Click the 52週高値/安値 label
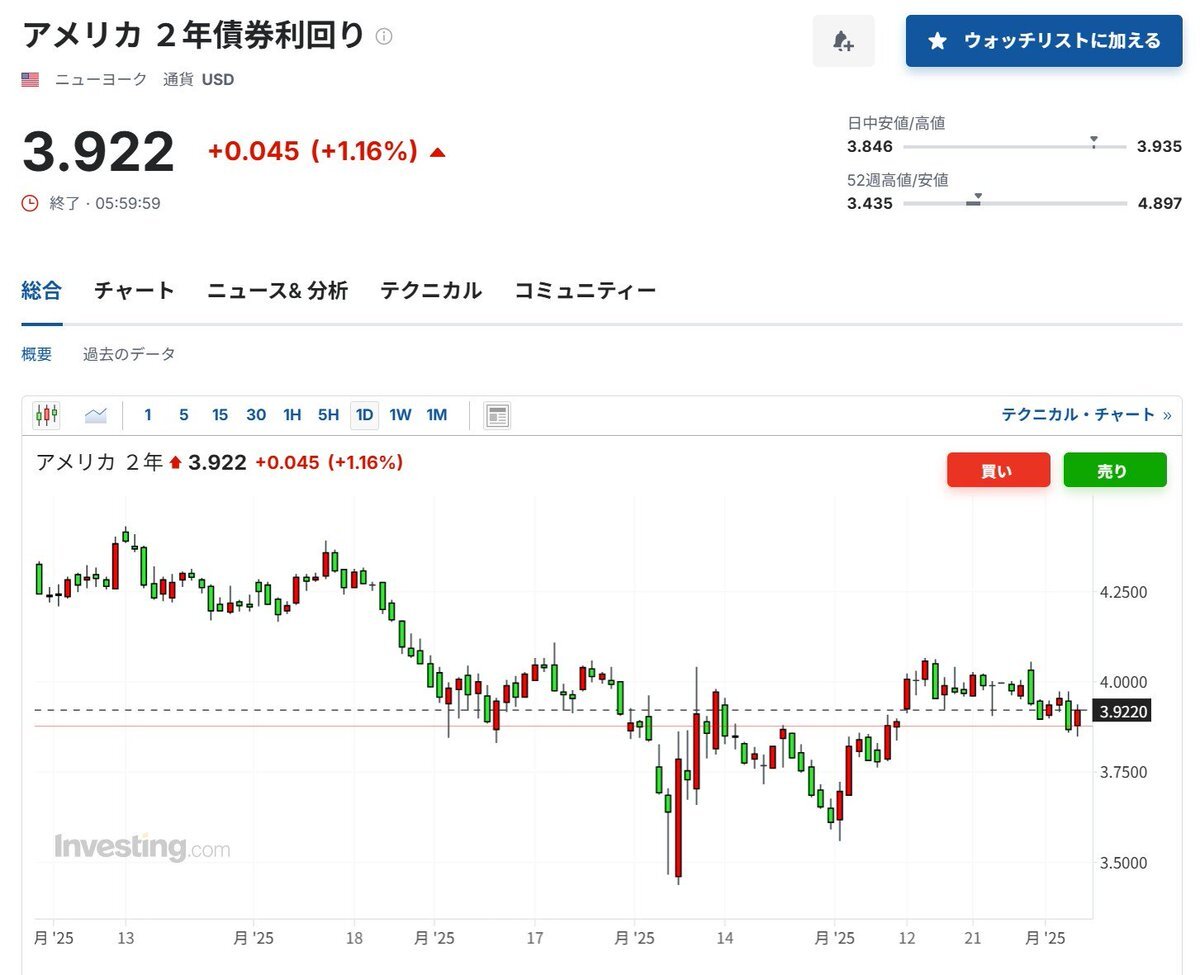The width and height of the screenshot is (1200, 975). (898, 180)
